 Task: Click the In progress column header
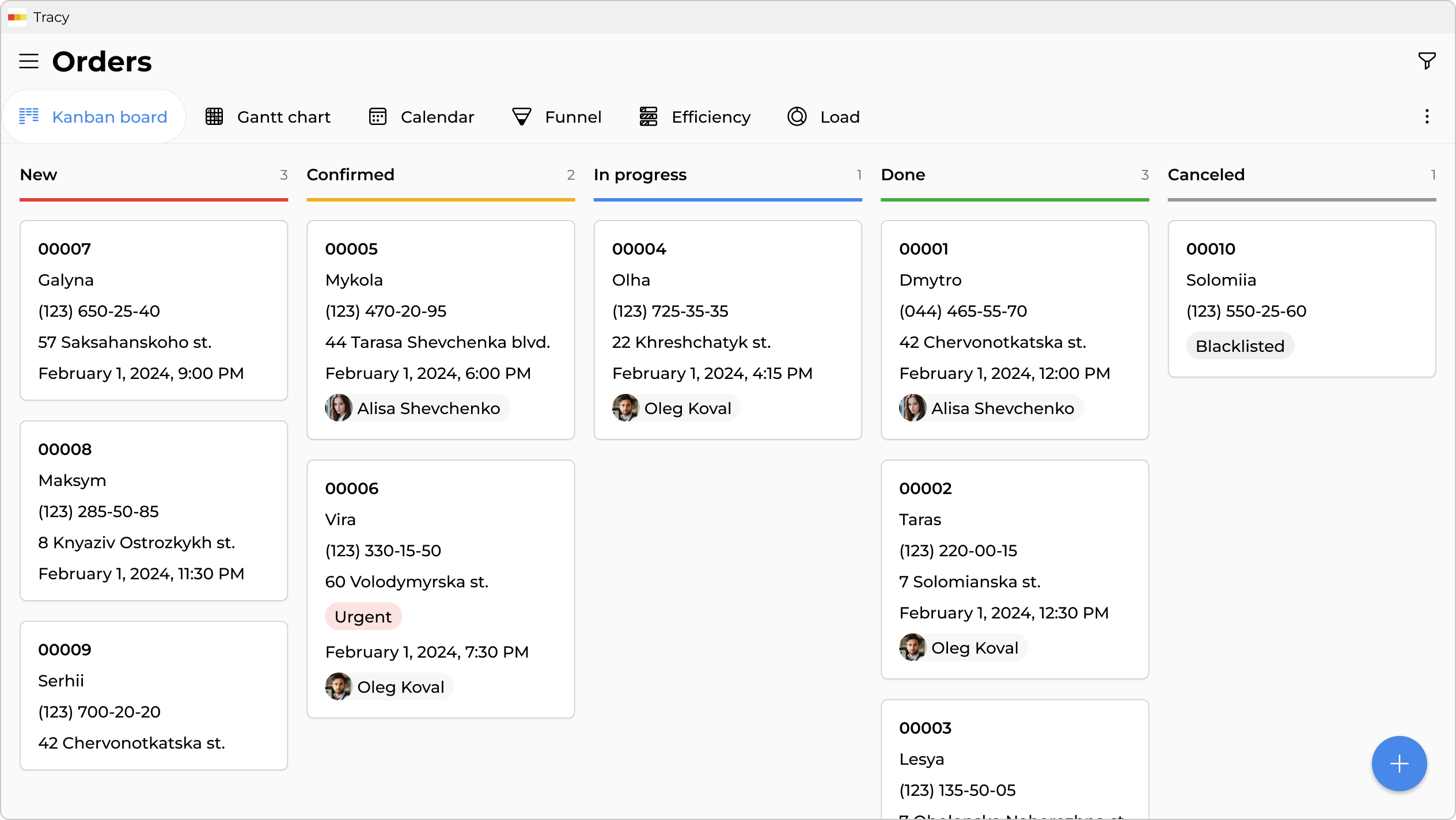[640, 174]
